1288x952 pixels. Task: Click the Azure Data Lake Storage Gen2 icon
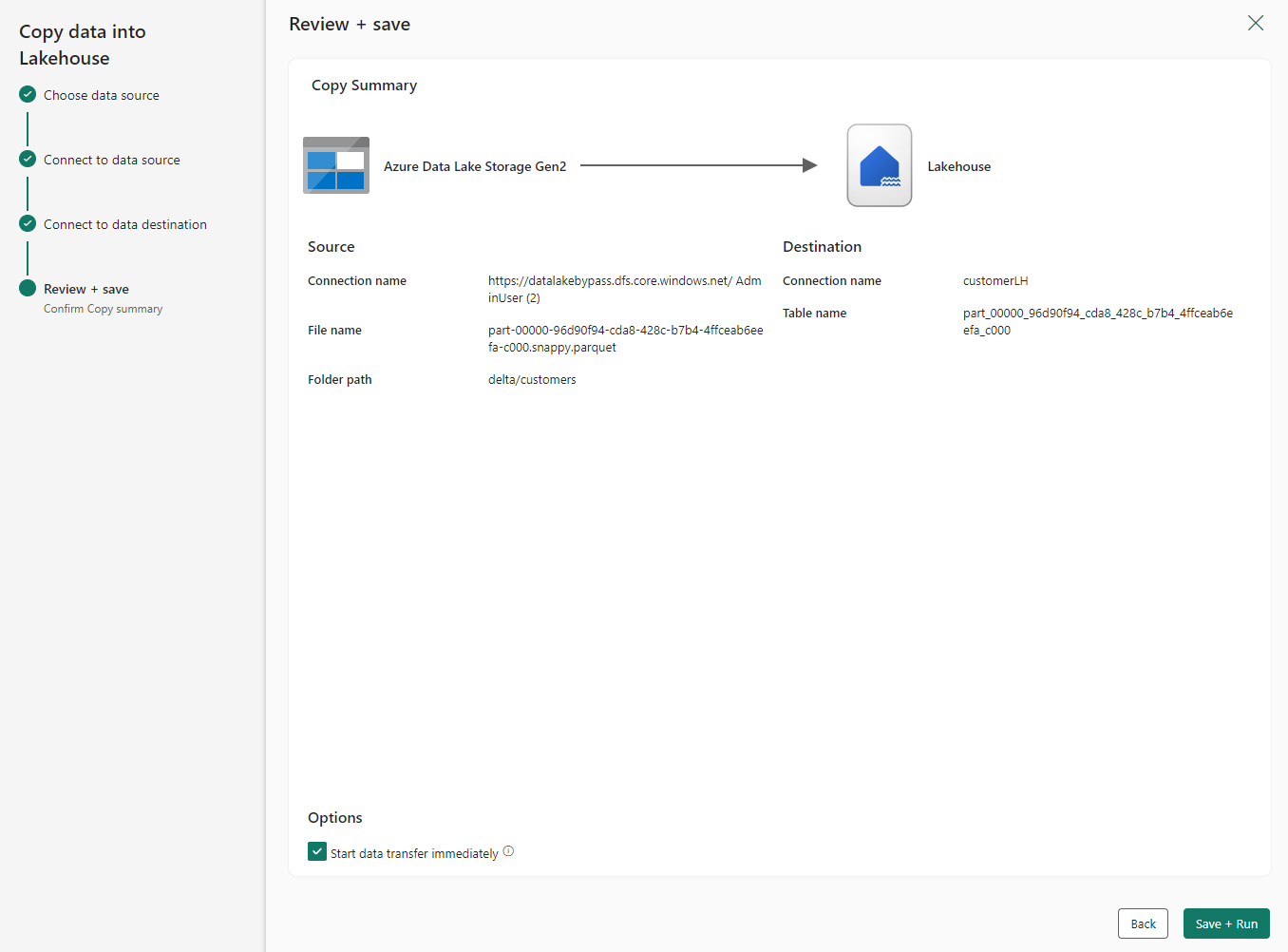click(x=336, y=165)
